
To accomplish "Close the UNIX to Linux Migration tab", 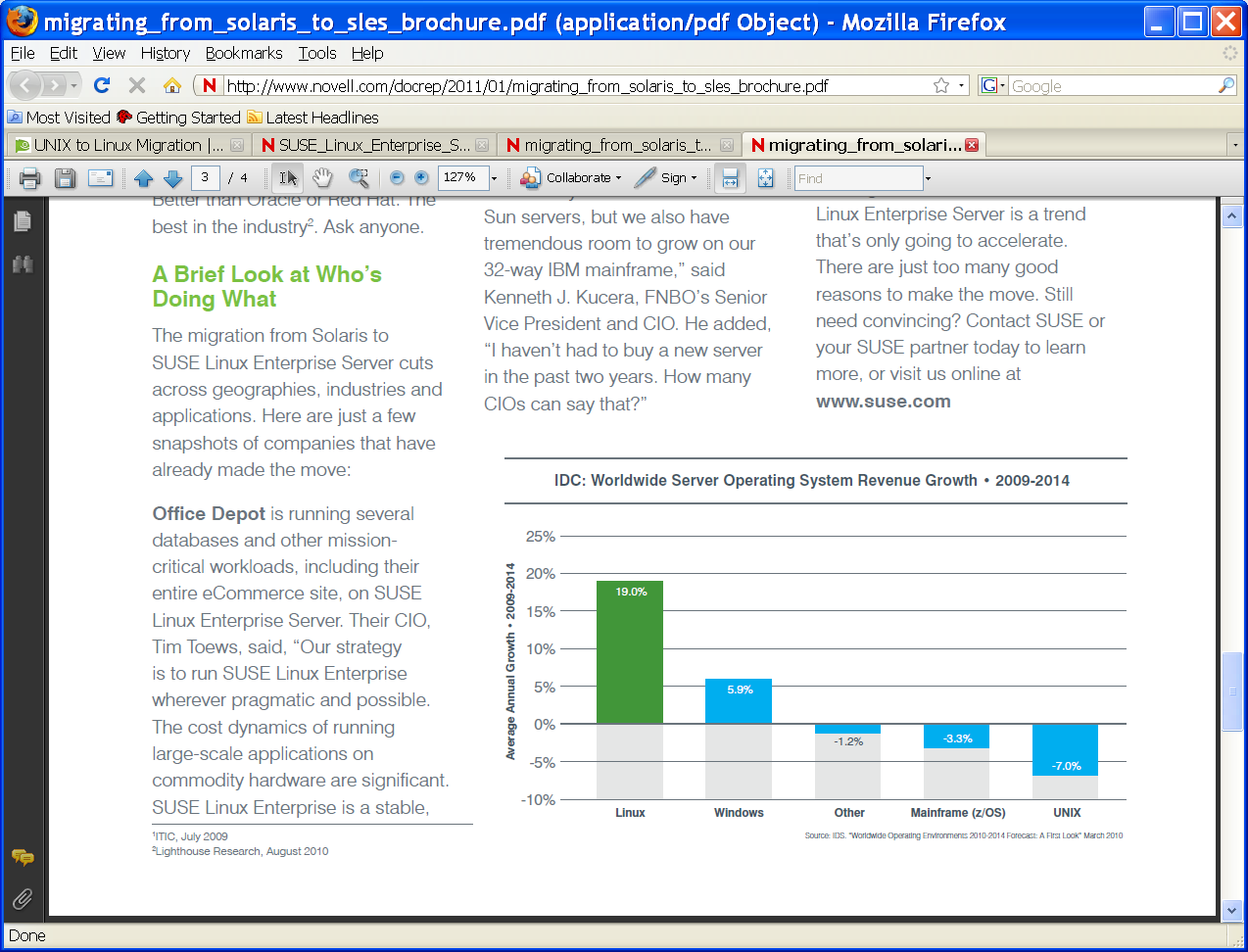I will (237, 145).
